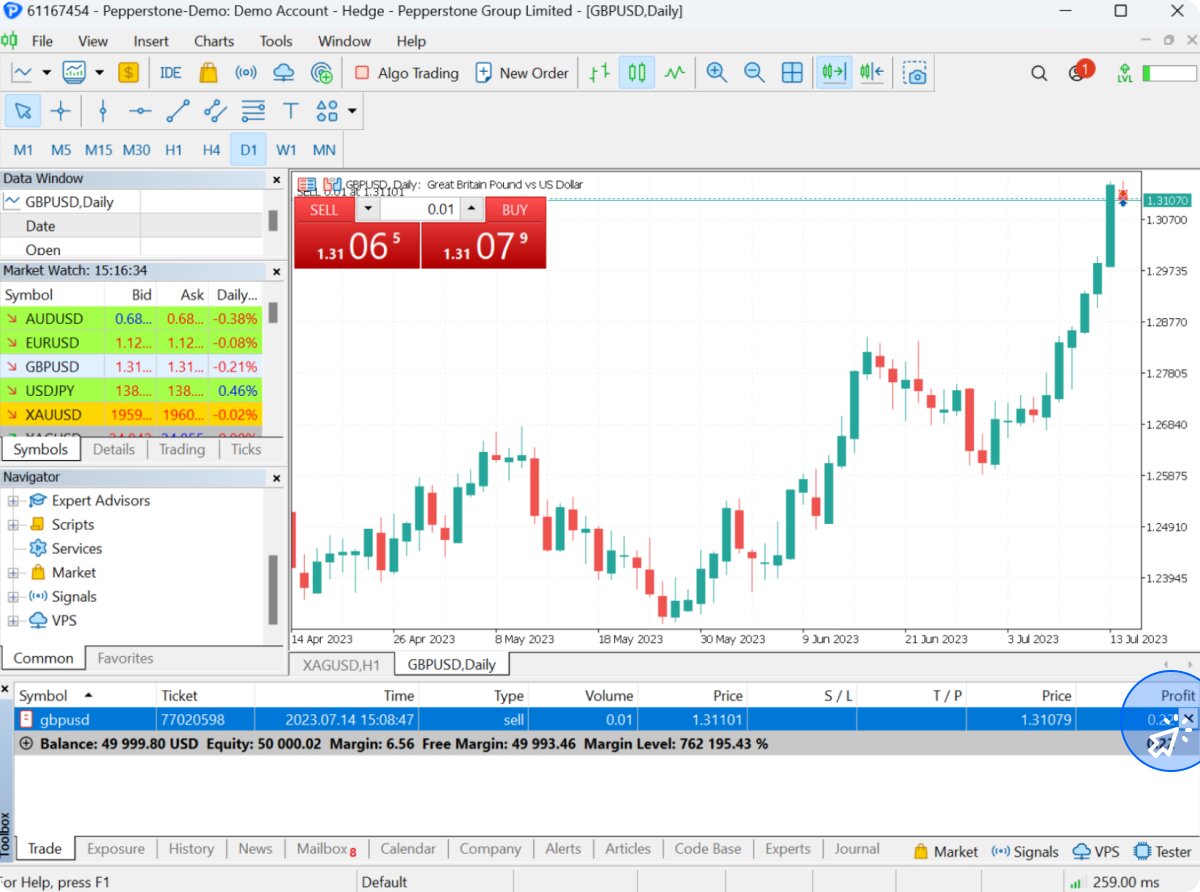Open account notifications with red badge
Screen dimensions: 1200x892
click(1079, 71)
